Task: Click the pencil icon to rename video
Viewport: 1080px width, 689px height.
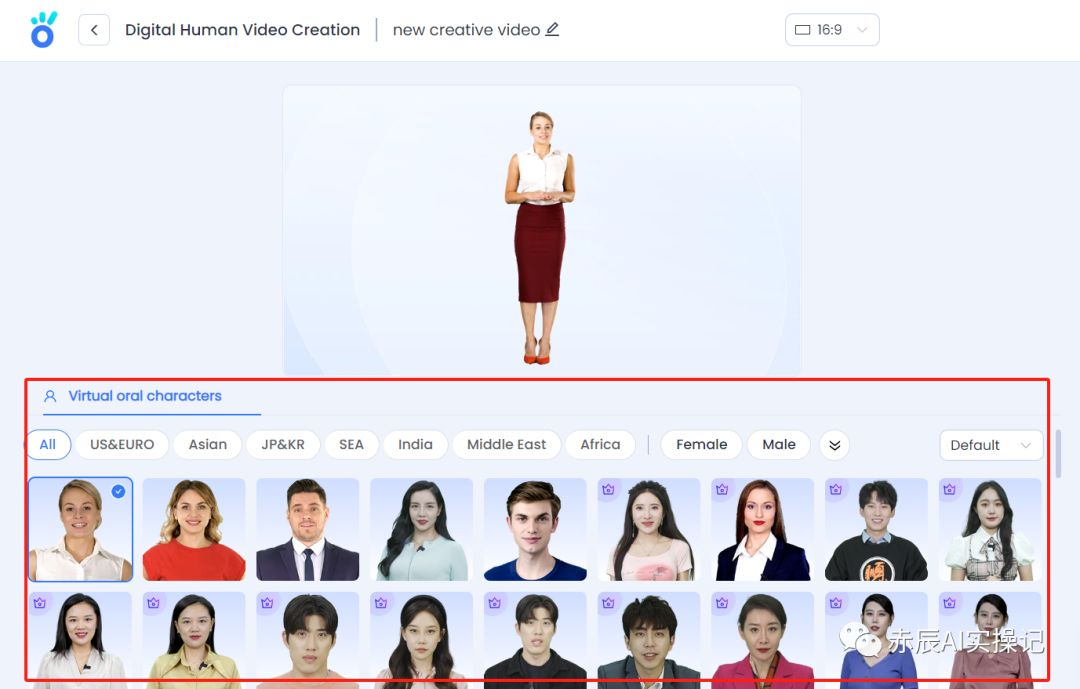Action: click(x=552, y=29)
